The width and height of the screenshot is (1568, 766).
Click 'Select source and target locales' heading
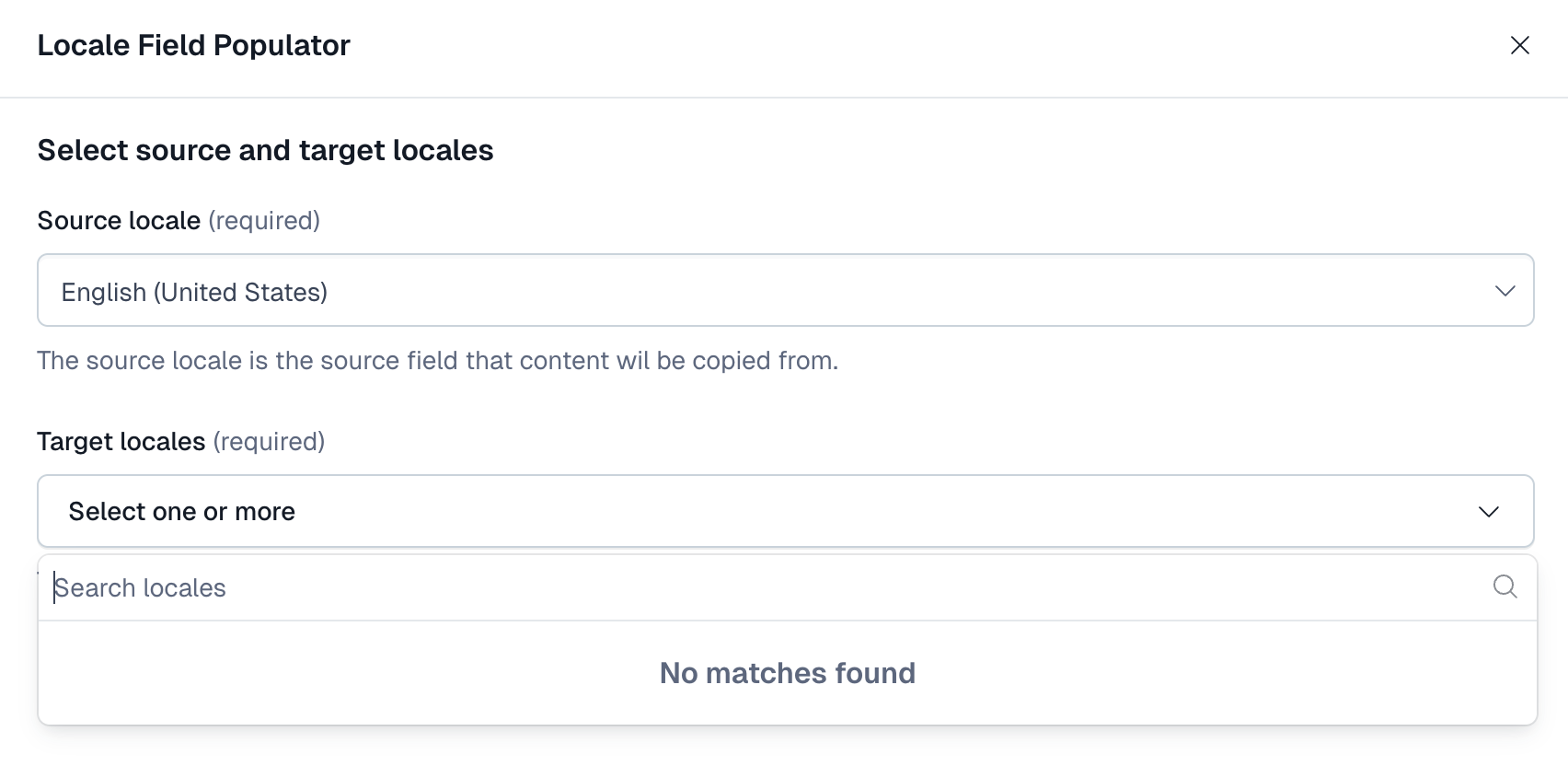pos(265,150)
